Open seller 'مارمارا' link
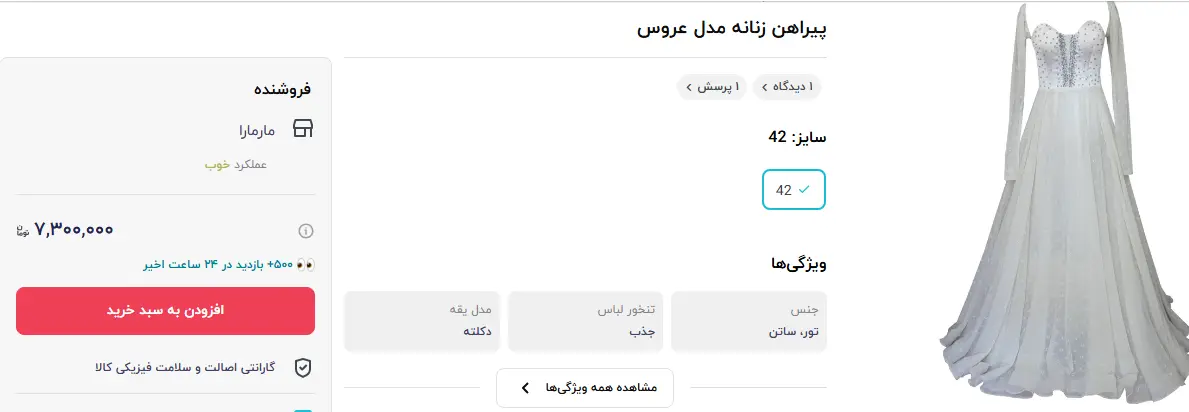 point(256,129)
